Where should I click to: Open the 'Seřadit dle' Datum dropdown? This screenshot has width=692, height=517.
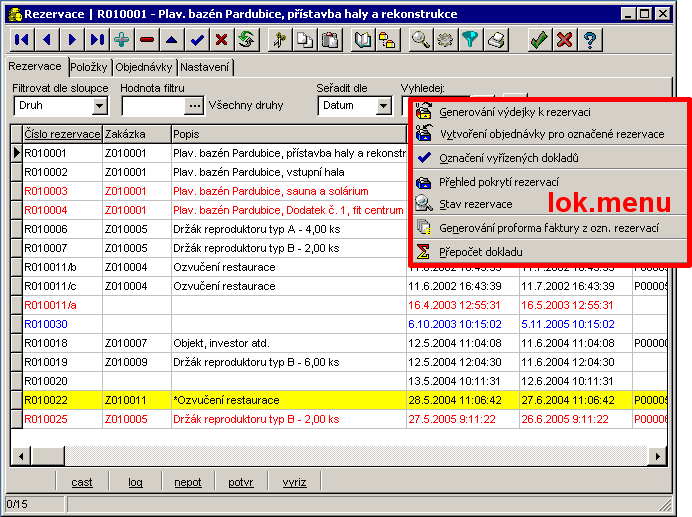[x=383, y=106]
